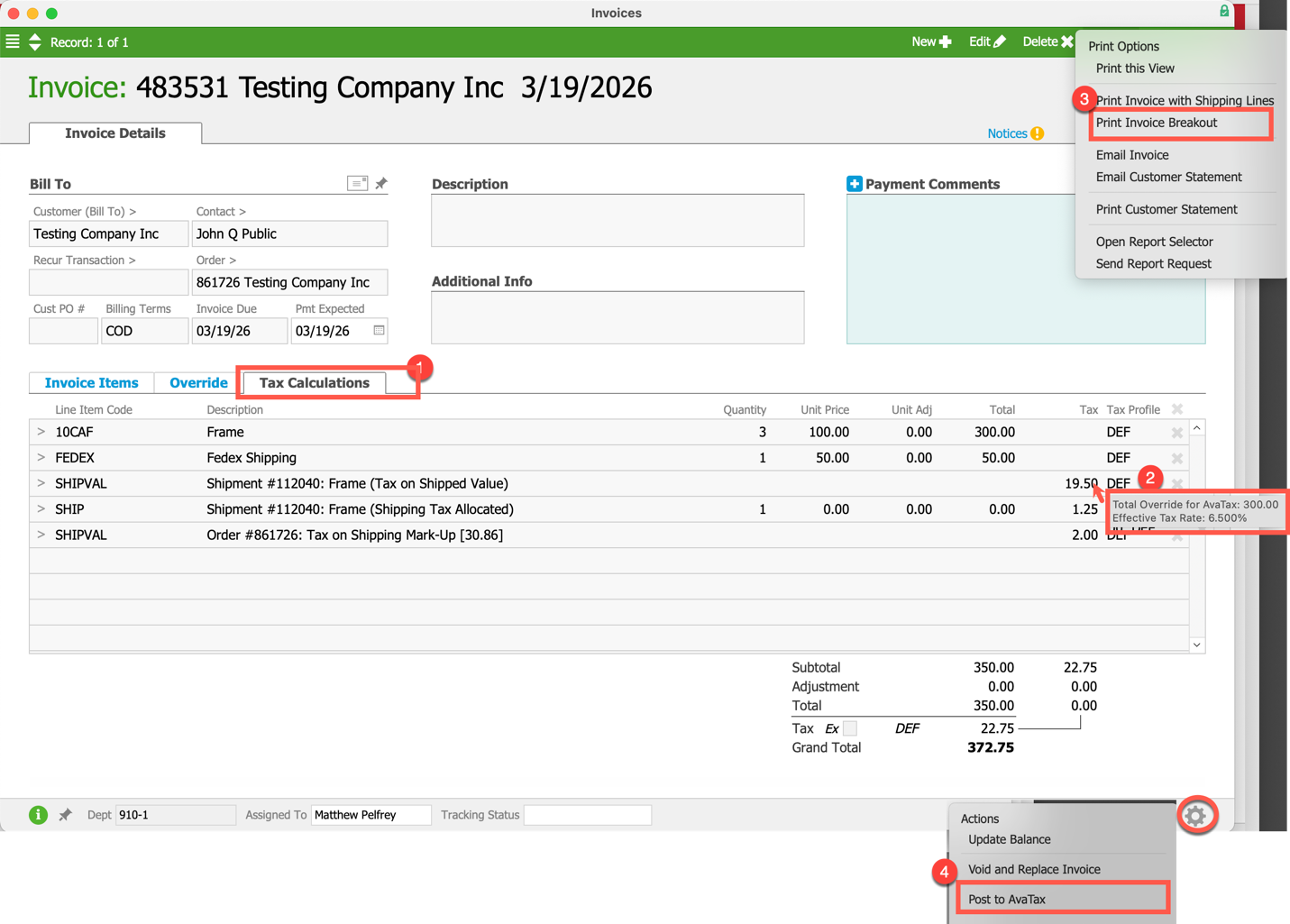Click the Additional Info text box
Screen dimensions: 1290x924
click(618, 317)
